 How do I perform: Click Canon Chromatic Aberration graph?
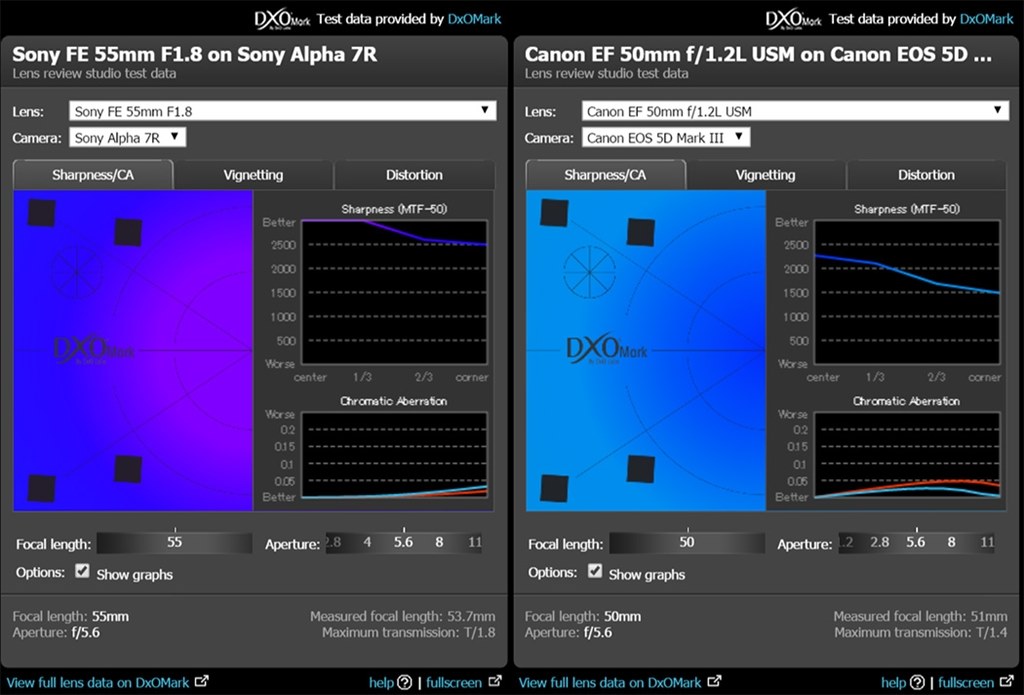(907, 456)
